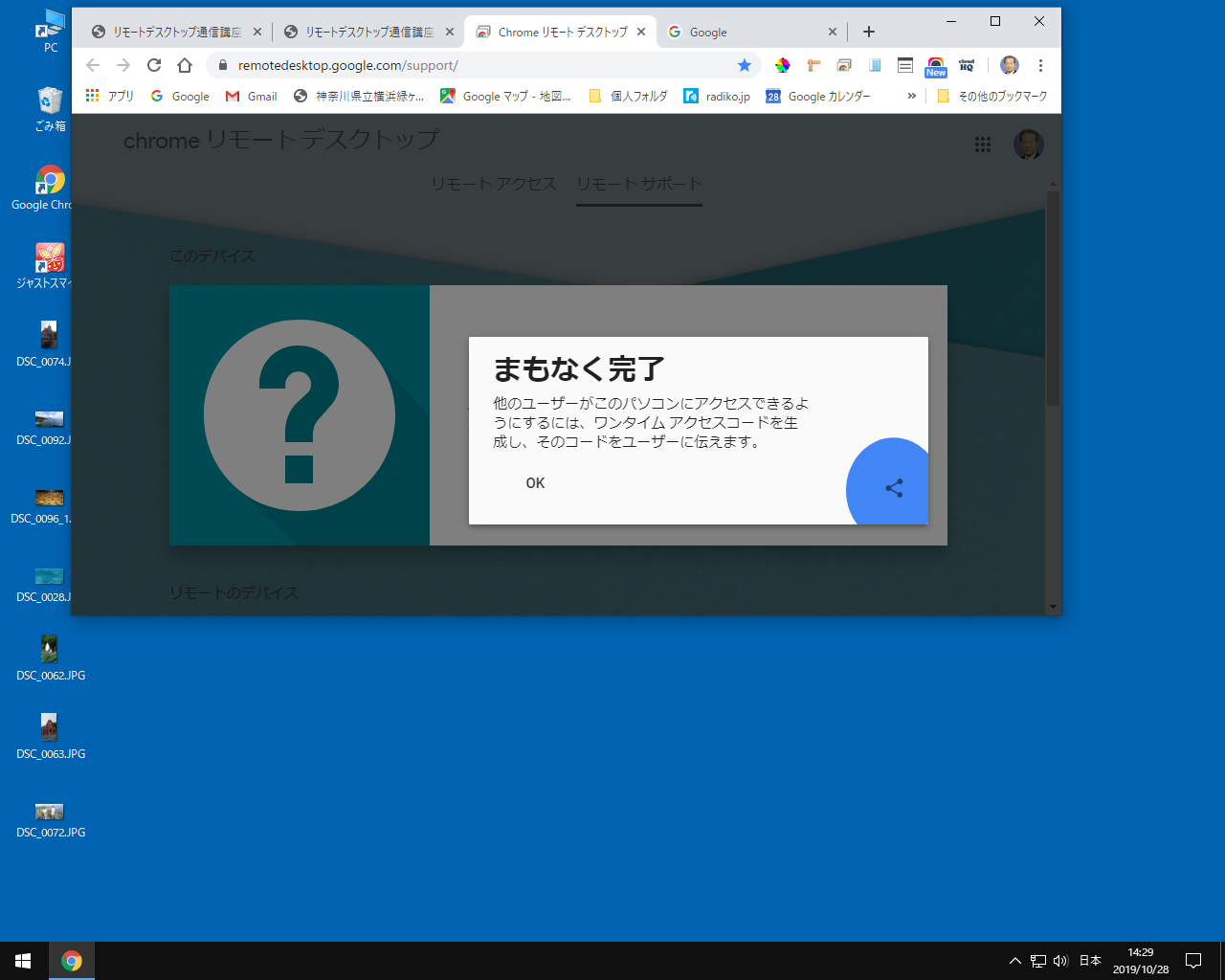Screen dimensions: 1225x980
Task: Open the Chrome profile avatar in the toolbar
Action: [1010, 65]
